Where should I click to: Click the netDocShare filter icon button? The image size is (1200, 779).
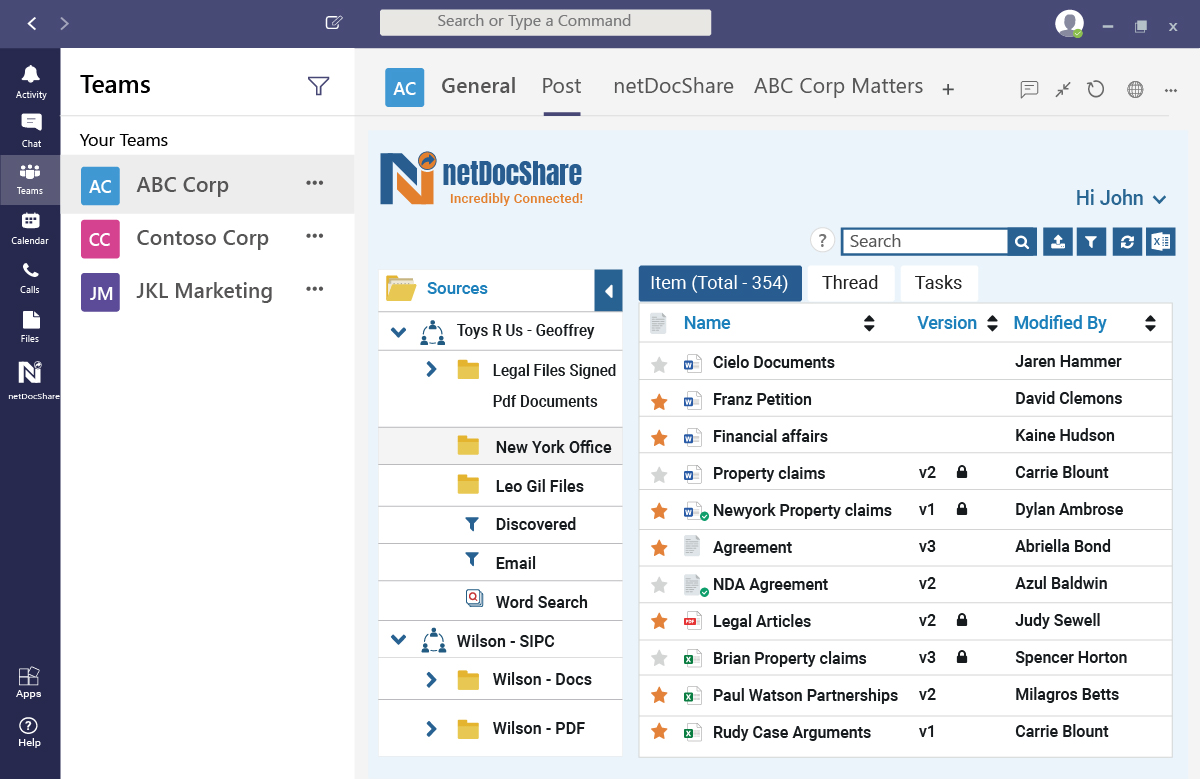point(1092,241)
